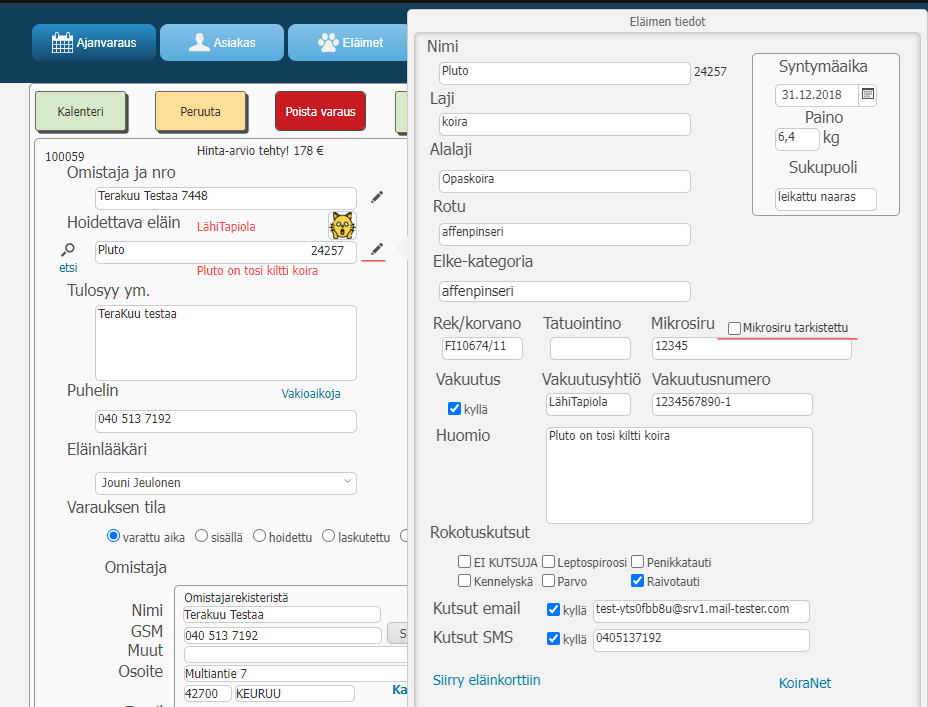
Task: Open the Laji field showing koira
Action: click(565, 124)
